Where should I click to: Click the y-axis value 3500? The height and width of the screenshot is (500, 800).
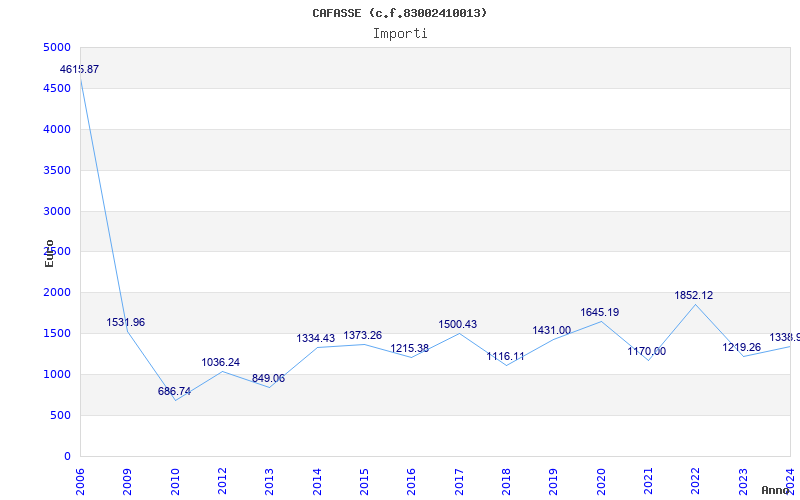pyautogui.click(x=57, y=170)
